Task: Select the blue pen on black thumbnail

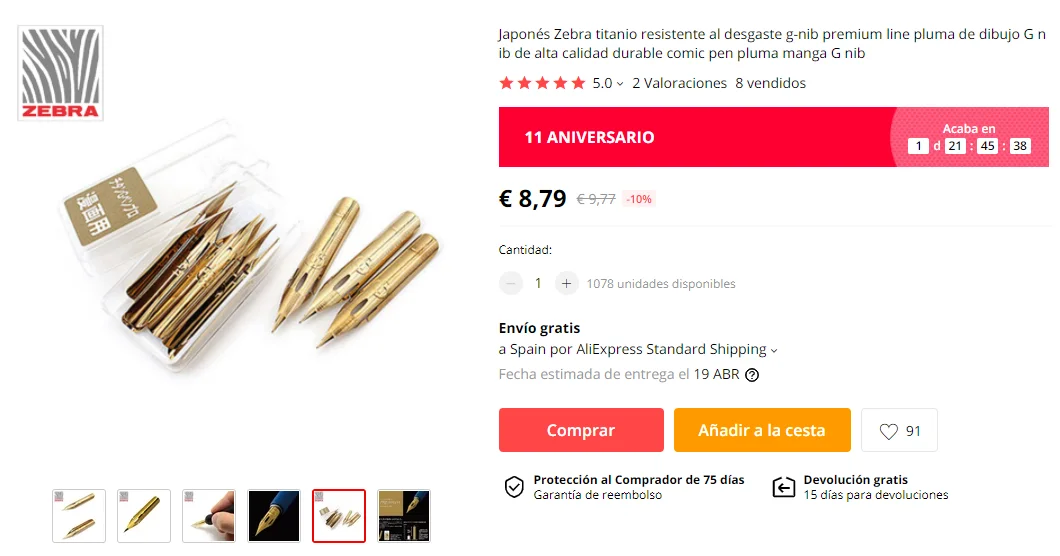Action: pyautogui.click(x=274, y=516)
